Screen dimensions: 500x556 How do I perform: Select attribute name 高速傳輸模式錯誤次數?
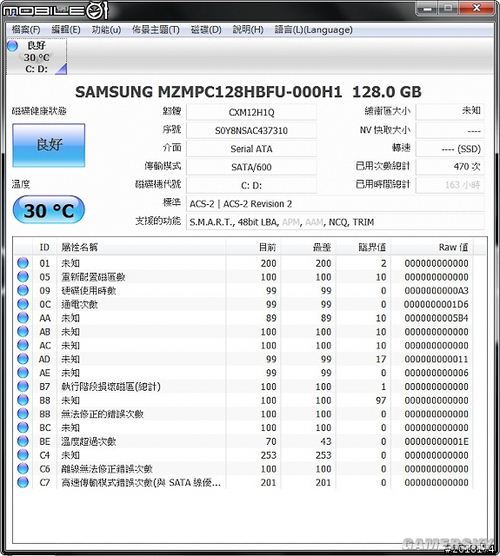pyautogui.click(x=141, y=483)
